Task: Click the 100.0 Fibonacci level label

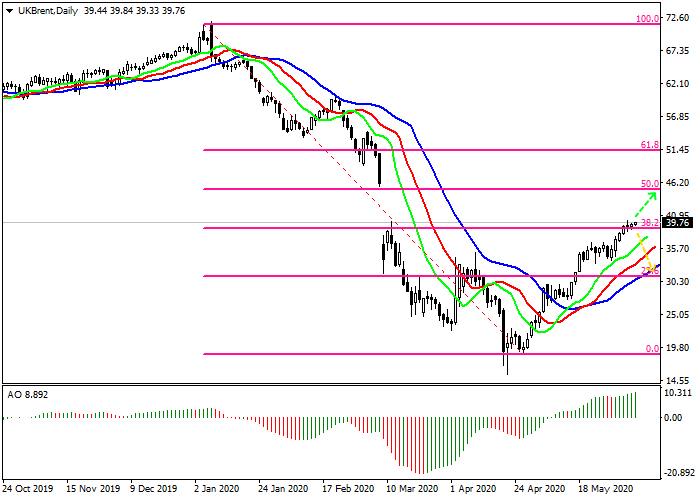Action: 648,19
